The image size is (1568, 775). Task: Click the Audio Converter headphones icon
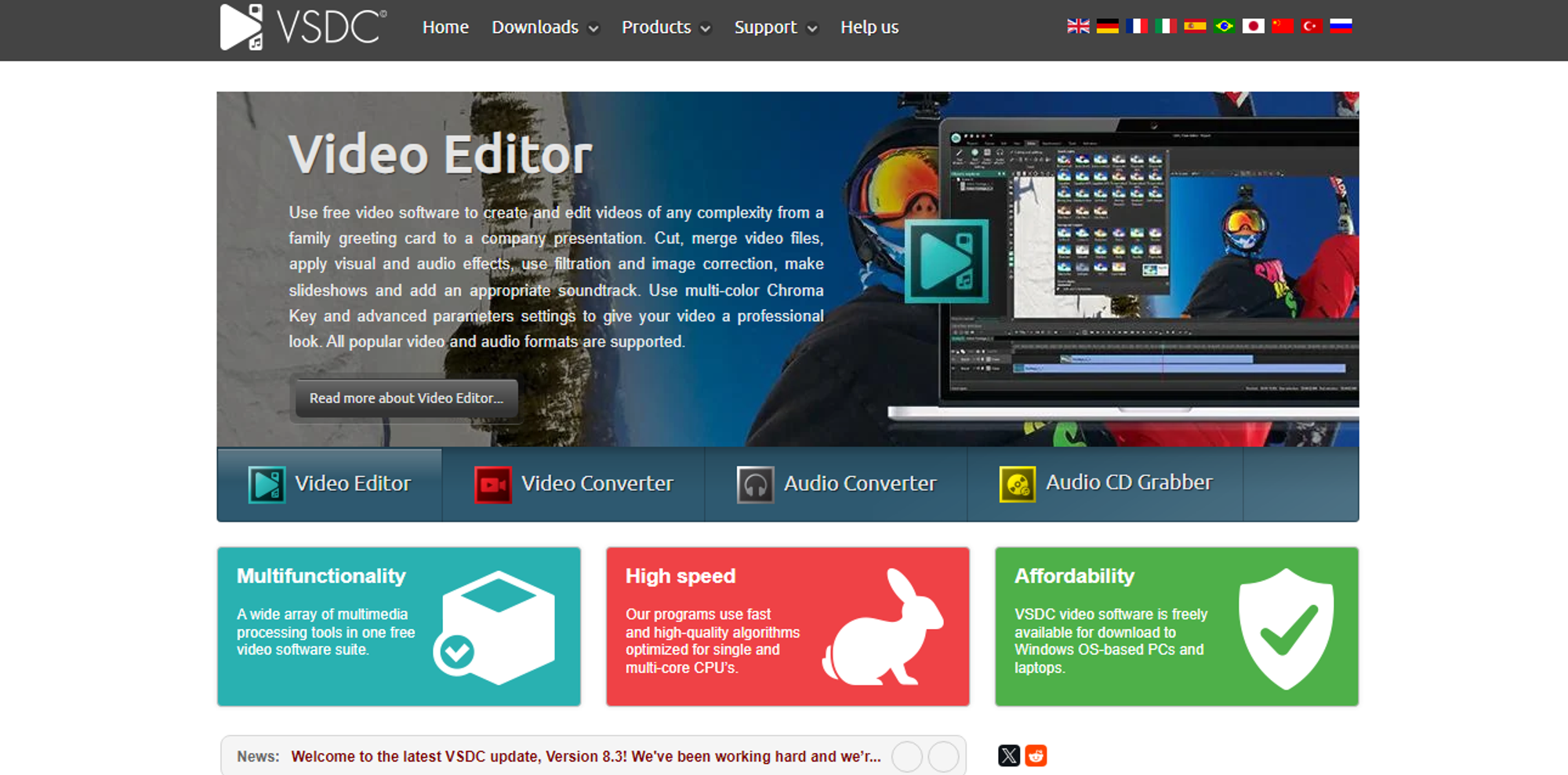(x=756, y=485)
